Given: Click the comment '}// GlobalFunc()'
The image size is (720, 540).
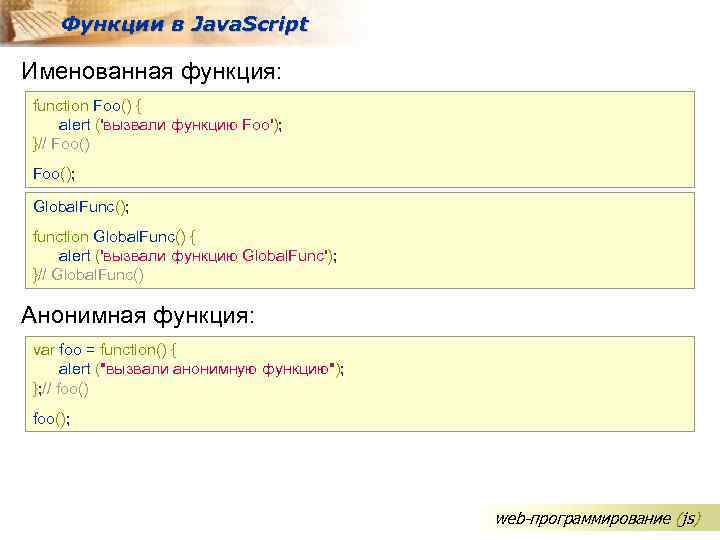Looking at the screenshot, I should (x=89, y=276).
